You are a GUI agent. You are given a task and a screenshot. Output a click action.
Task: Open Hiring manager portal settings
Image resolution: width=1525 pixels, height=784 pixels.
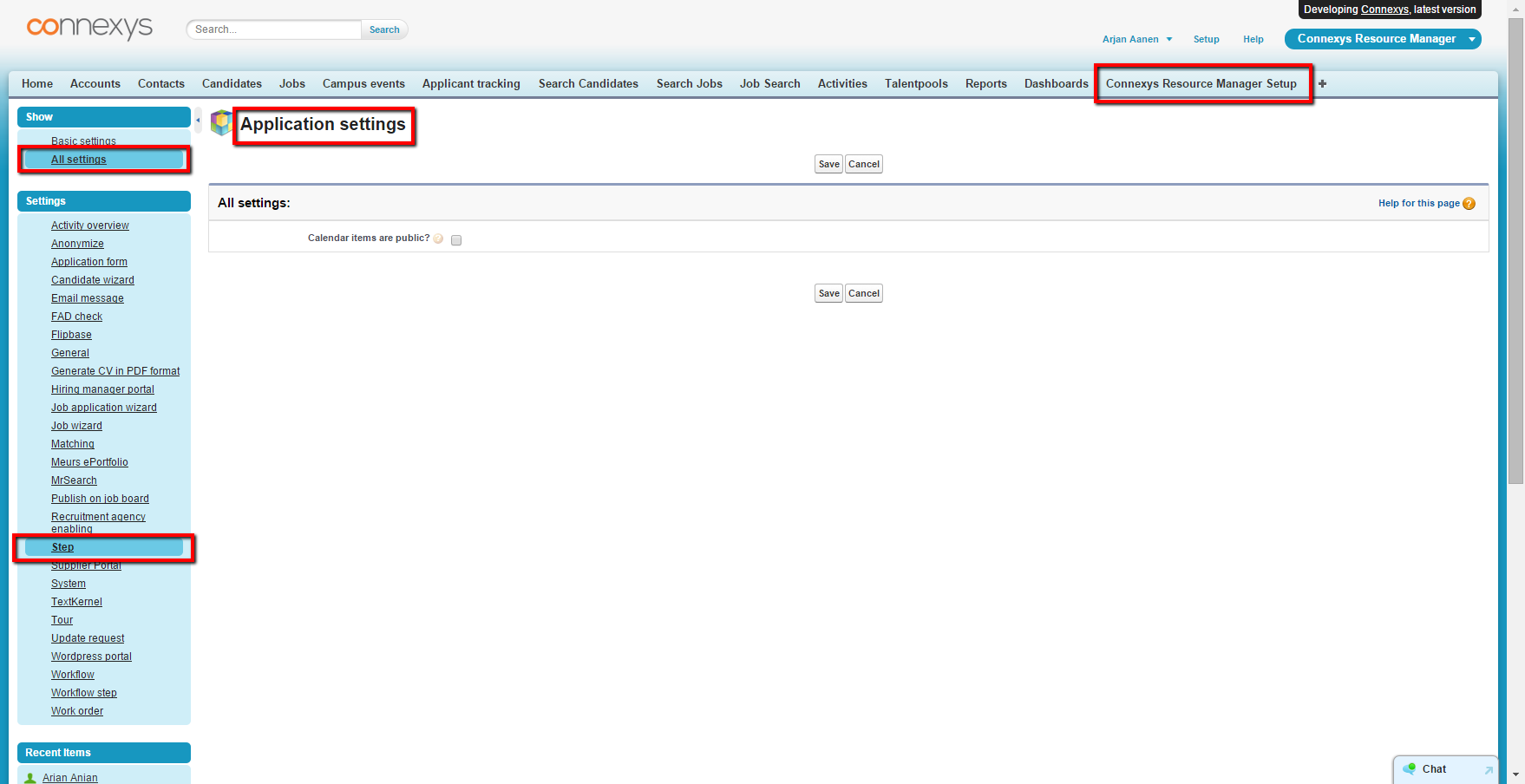102,389
